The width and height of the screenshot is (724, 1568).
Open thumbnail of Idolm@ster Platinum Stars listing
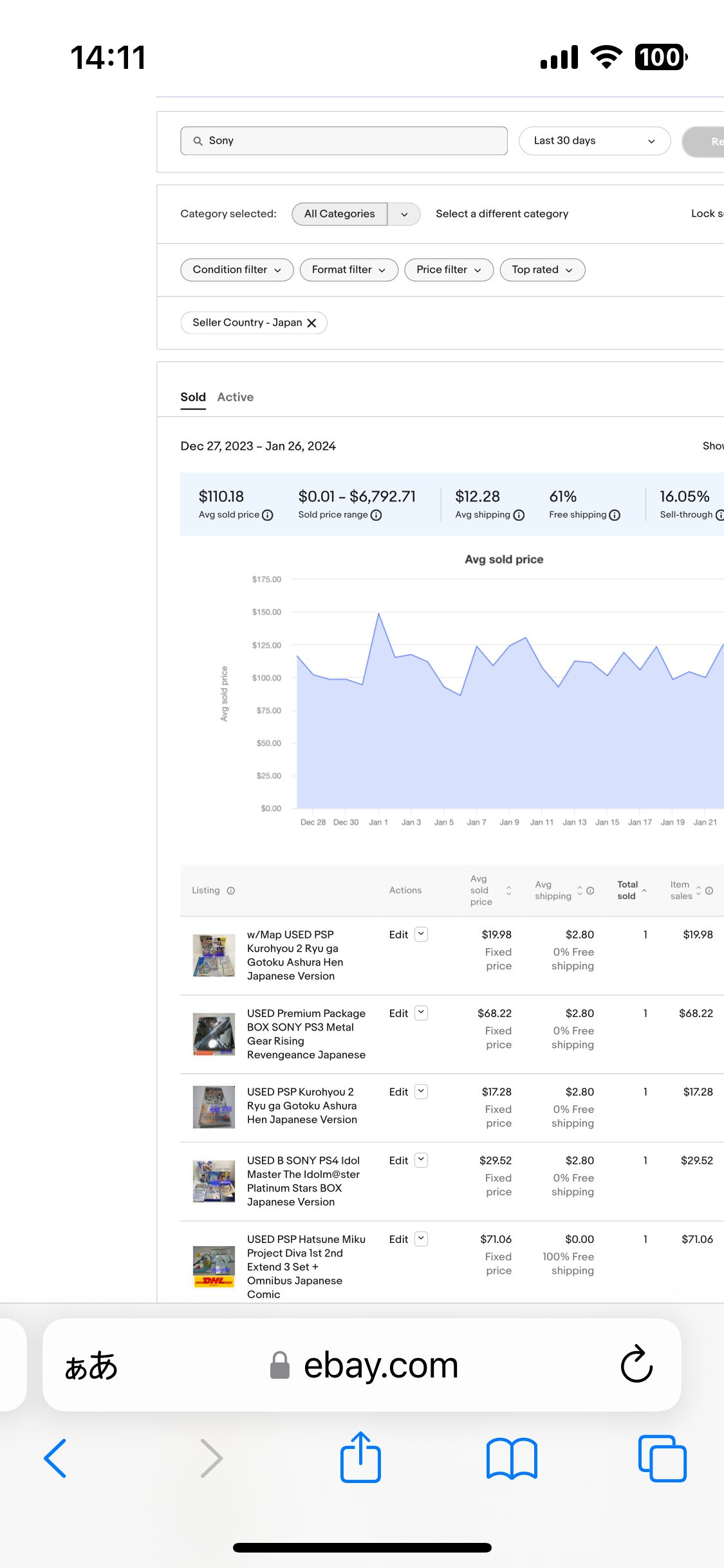click(x=214, y=1182)
